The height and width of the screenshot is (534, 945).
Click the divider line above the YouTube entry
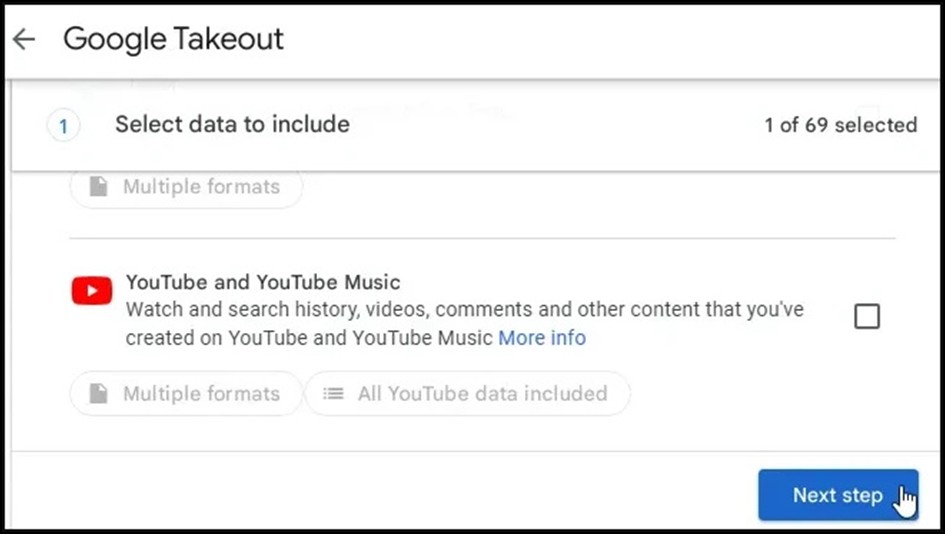[x=482, y=239]
